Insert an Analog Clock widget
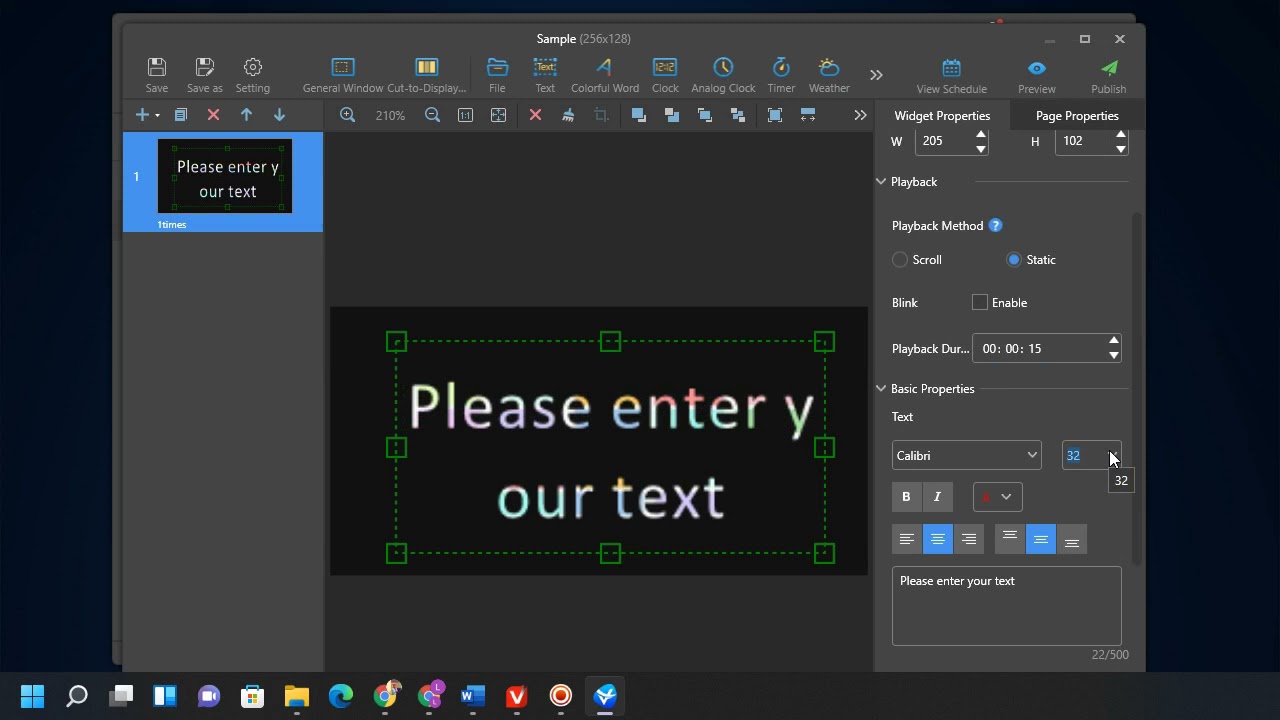 point(723,75)
